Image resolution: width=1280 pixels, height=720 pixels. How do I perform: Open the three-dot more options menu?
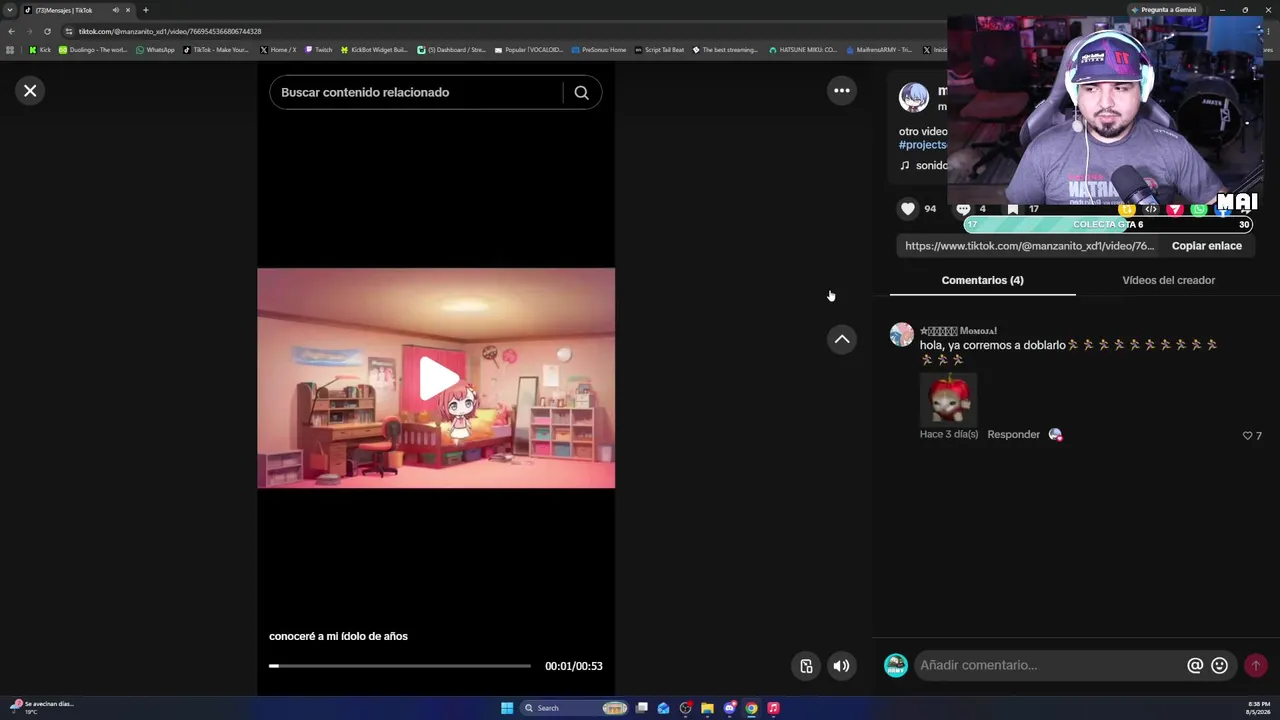842,90
